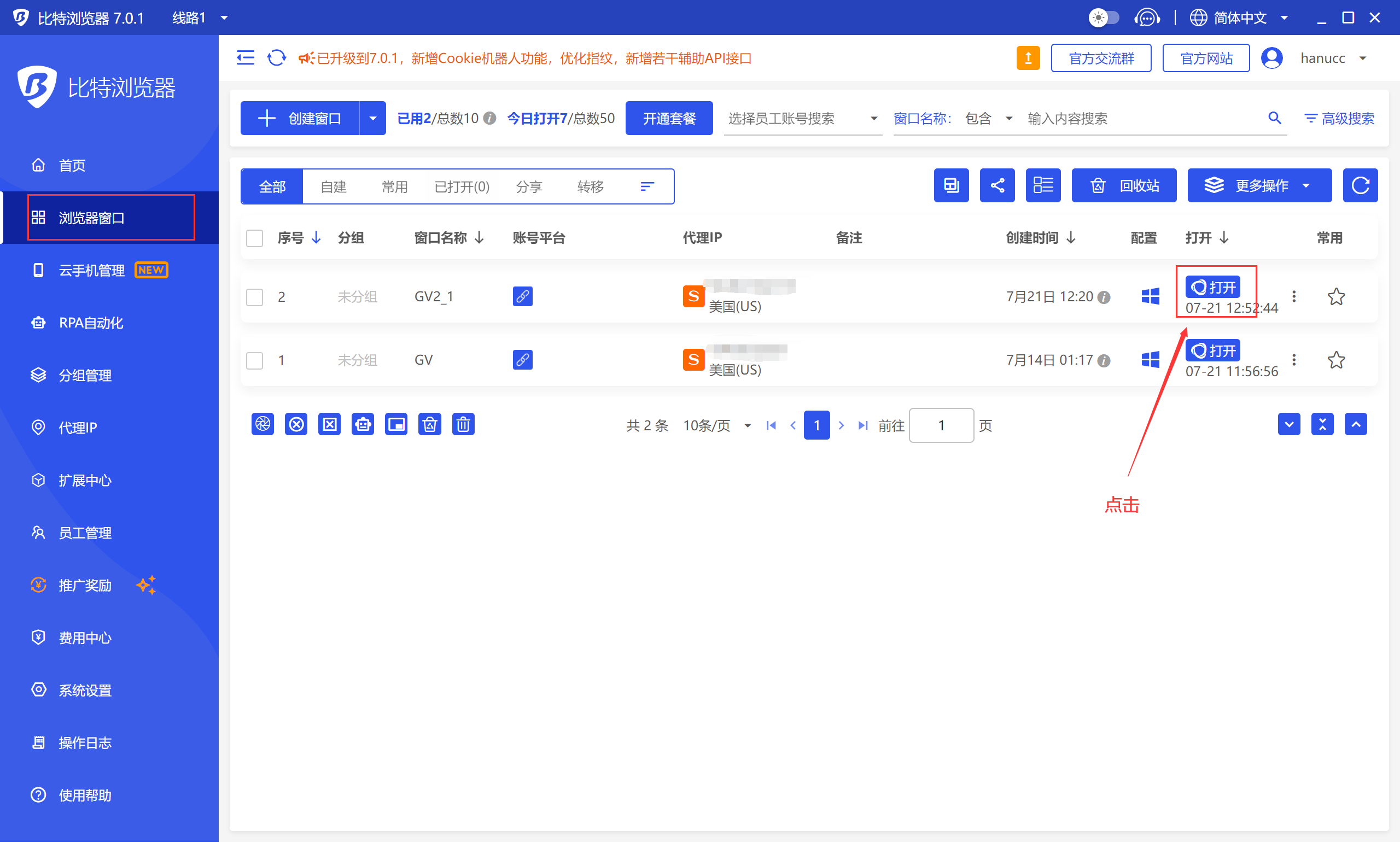Click the sync refresh icon next to the announcement
This screenshot has width=1400, height=842.
276,58
